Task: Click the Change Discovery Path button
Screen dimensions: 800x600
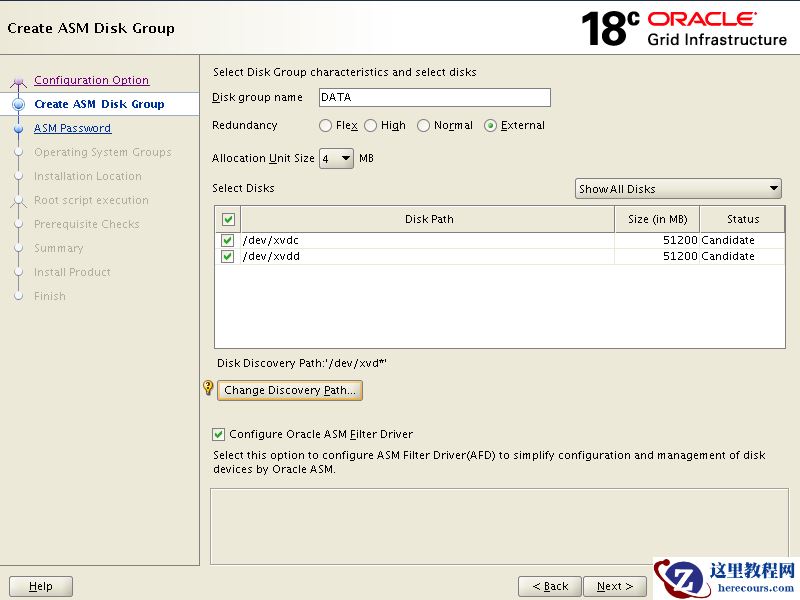Action: (x=290, y=390)
